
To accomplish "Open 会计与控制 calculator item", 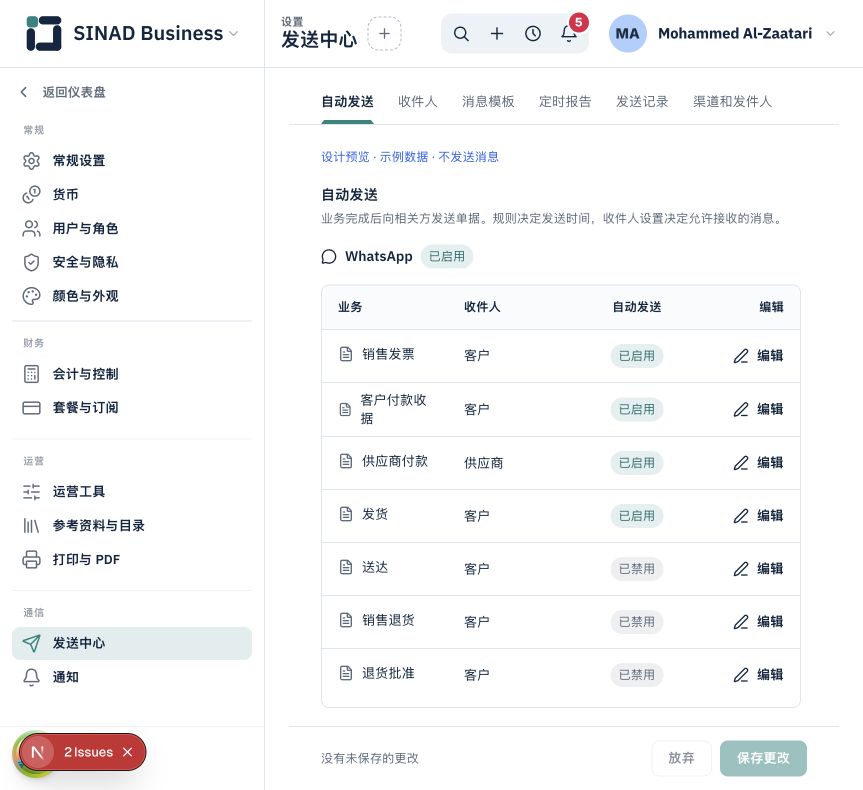I will pyautogui.click(x=132, y=374).
